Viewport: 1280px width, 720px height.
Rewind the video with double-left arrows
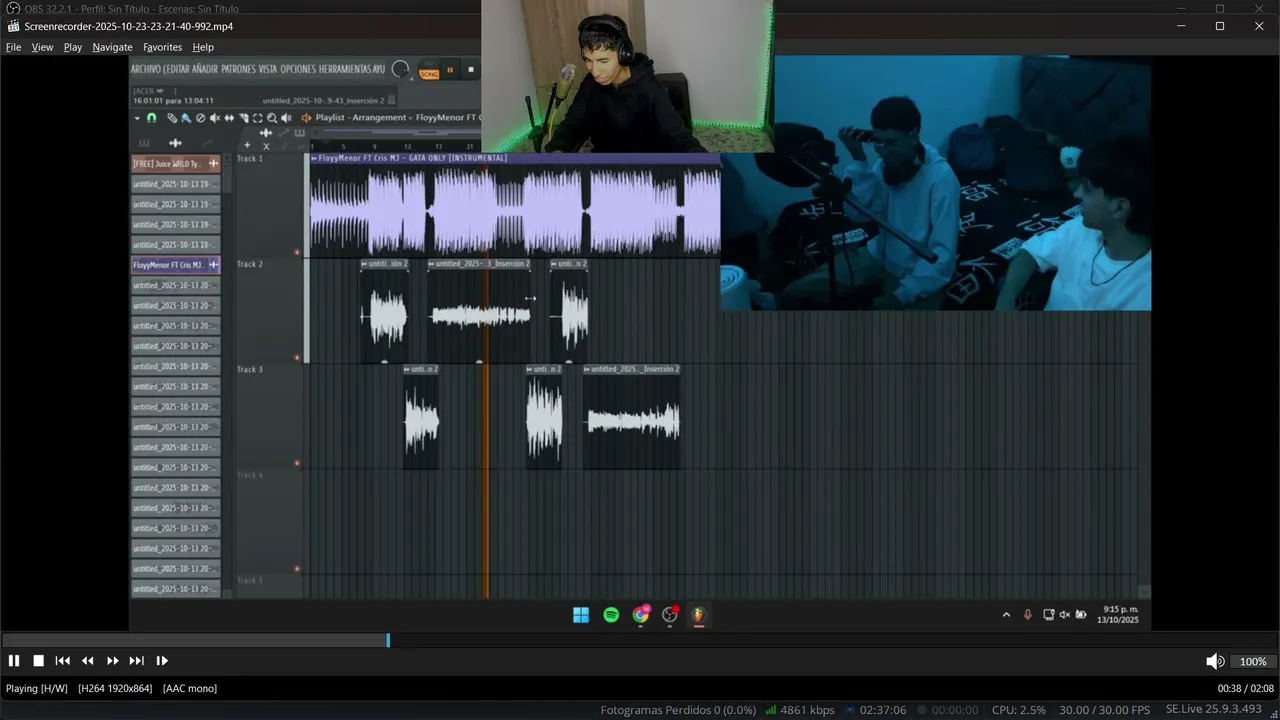click(87, 661)
